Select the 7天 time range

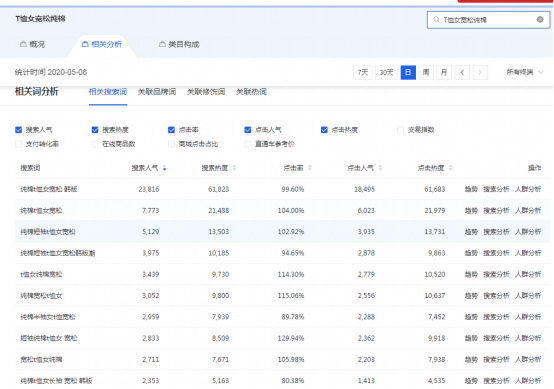tap(363, 72)
